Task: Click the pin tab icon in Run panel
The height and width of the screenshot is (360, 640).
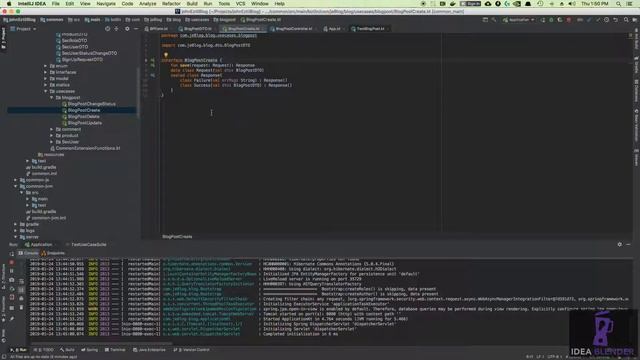Action: [x=12, y=318]
